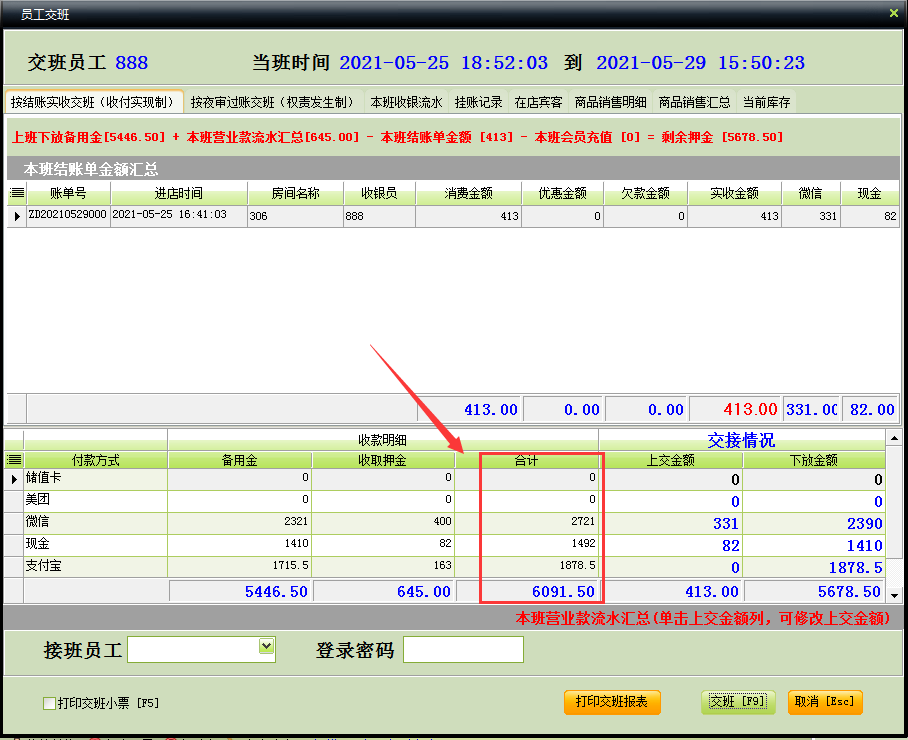Open the 当前库存 tab

(766, 102)
